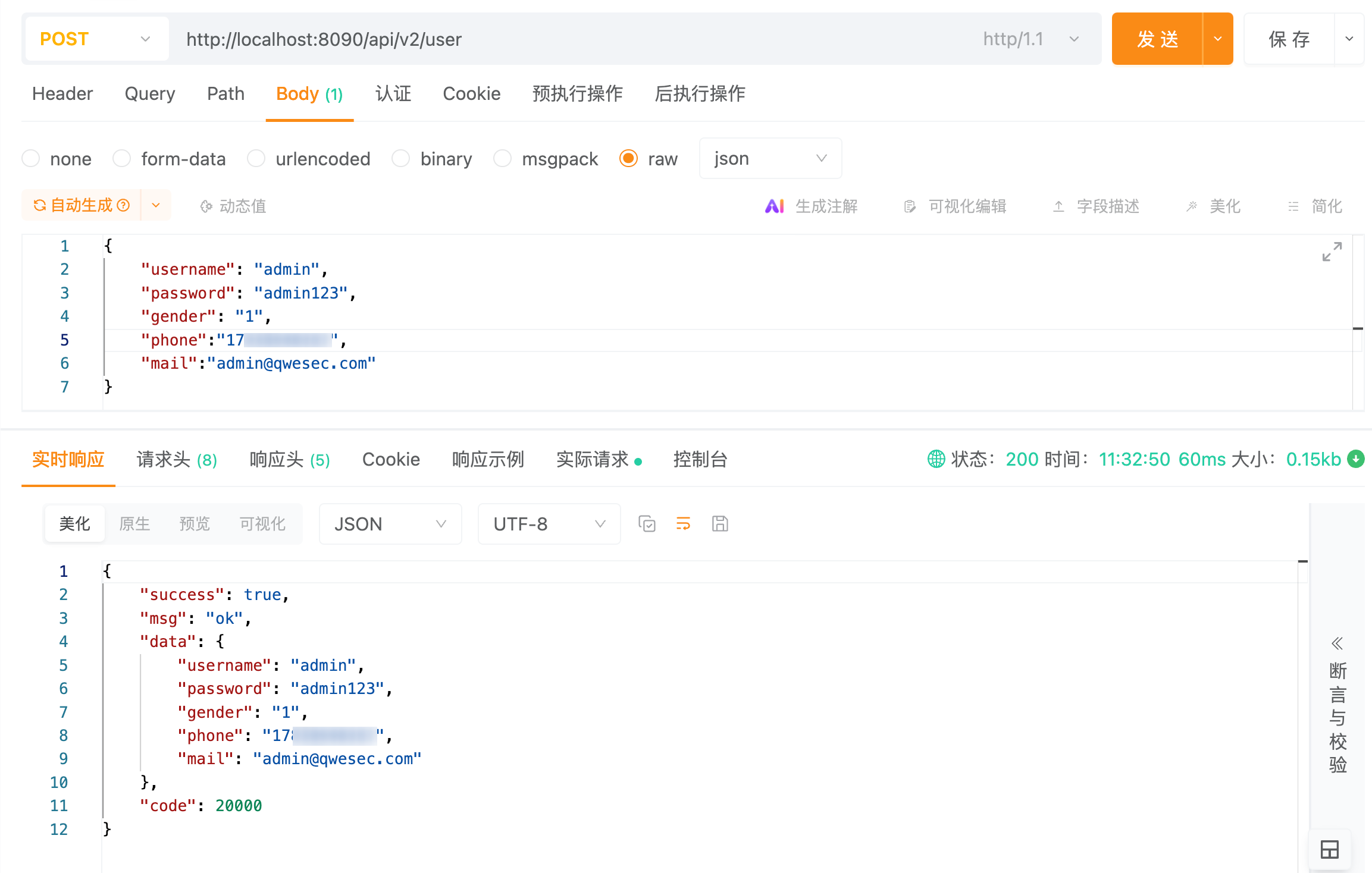Viewport: 1372px width, 873px height.
Task: Click the field description upload icon
Action: 1058,206
